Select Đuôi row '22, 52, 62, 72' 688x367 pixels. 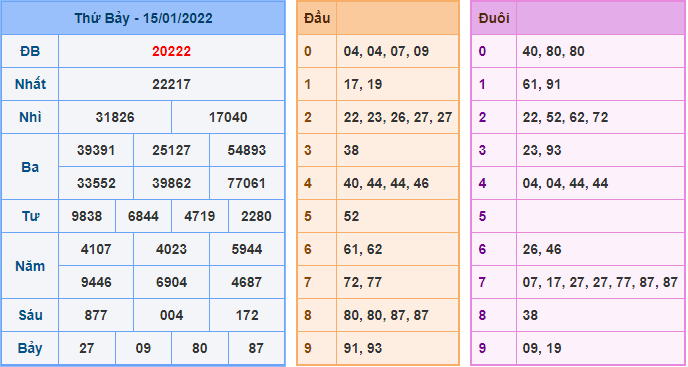point(565,117)
